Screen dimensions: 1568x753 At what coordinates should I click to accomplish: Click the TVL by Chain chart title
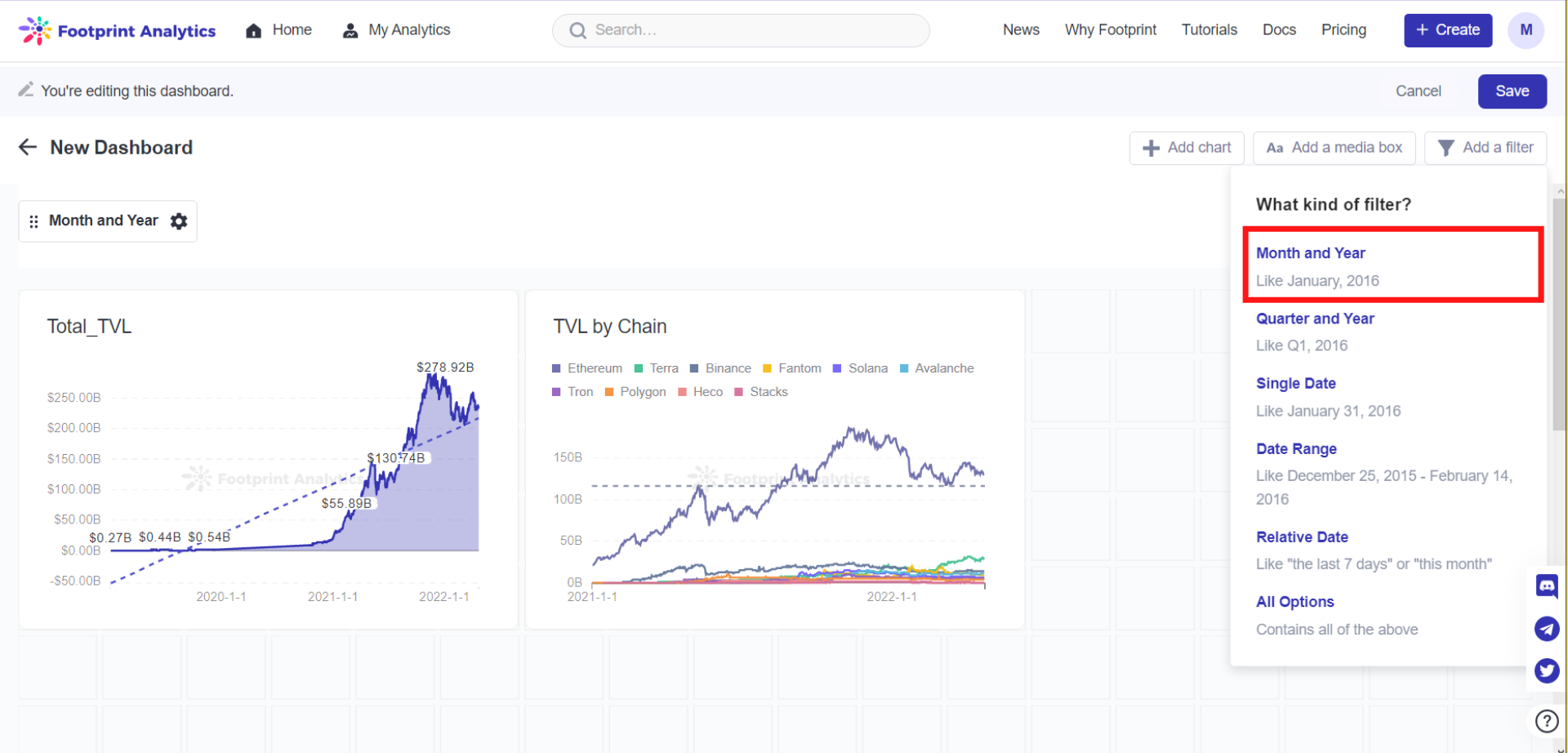(609, 327)
